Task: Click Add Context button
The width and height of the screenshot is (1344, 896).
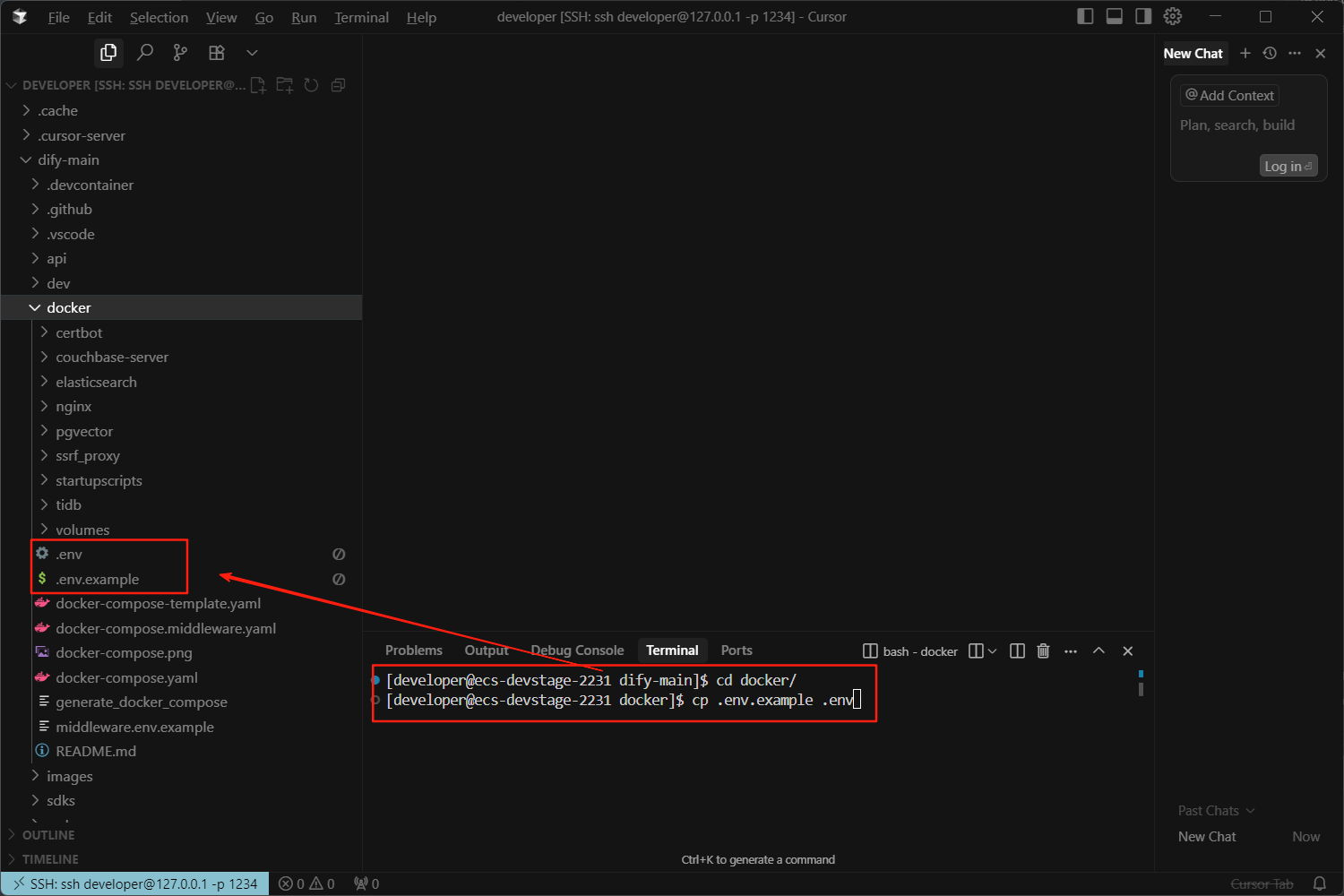Action: tap(1229, 95)
